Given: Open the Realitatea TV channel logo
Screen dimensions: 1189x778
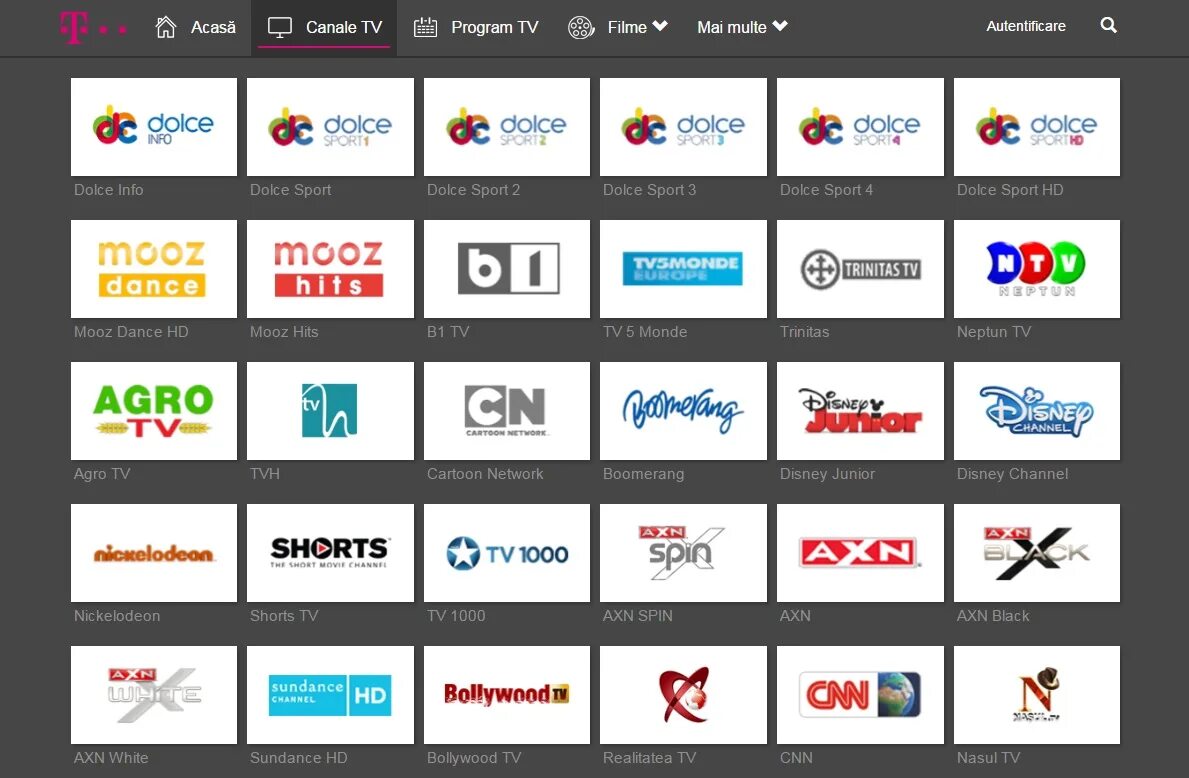Looking at the screenshot, I should pos(683,695).
